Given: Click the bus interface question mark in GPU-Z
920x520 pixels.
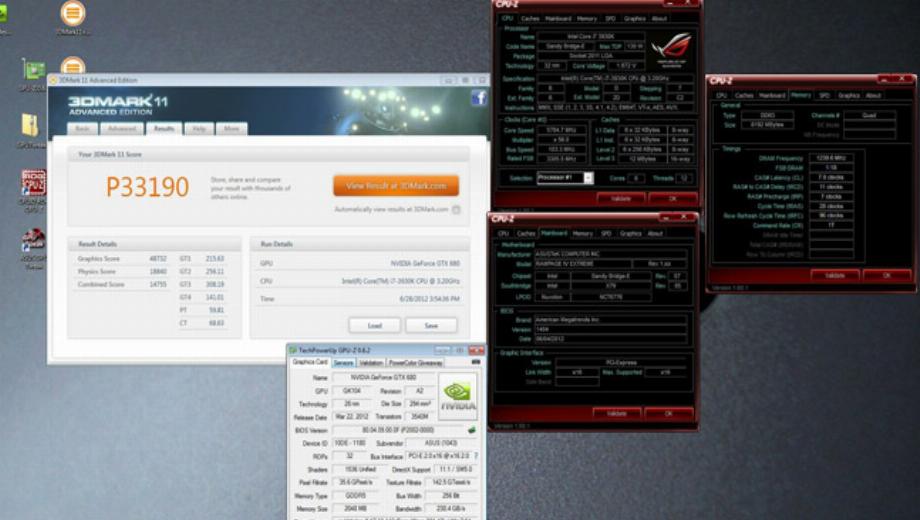Looking at the screenshot, I should (x=476, y=455).
